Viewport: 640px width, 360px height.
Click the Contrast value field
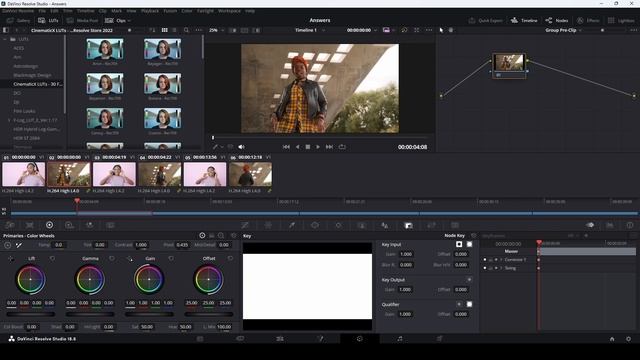[x=141, y=245]
